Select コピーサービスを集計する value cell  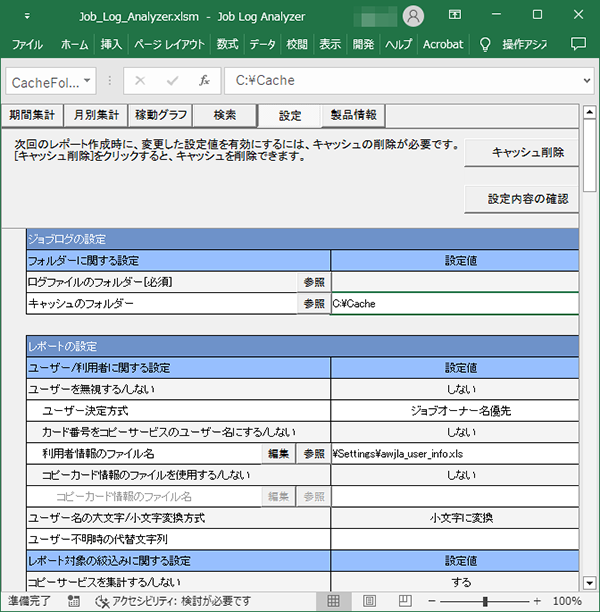click(x=455, y=582)
